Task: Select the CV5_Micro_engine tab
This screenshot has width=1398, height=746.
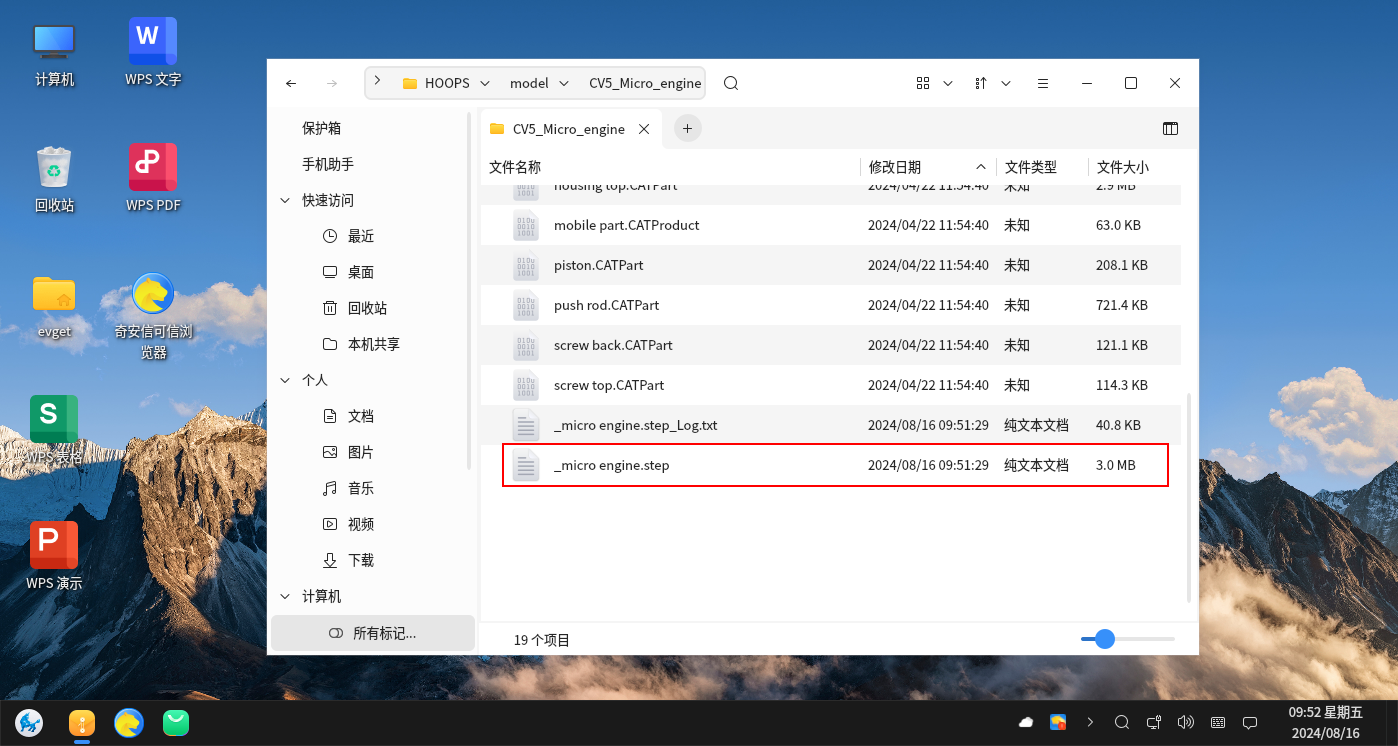Action: point(570,129)
